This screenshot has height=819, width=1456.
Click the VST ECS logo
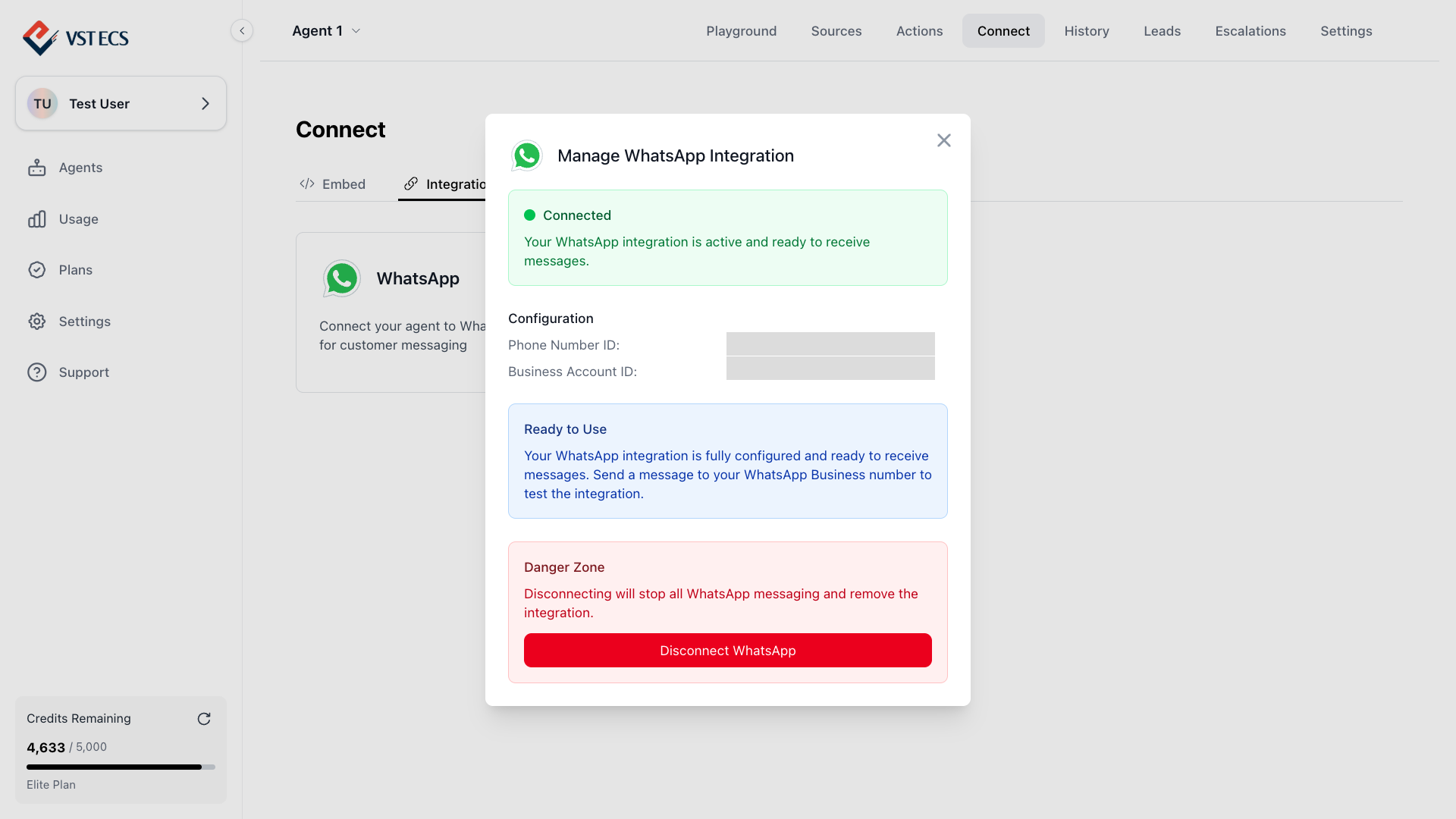(x=76, y=38)
